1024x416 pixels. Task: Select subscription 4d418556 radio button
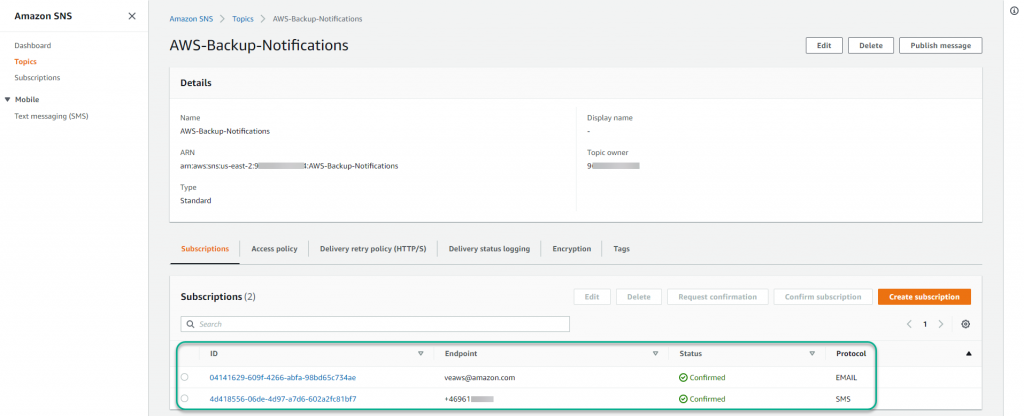point(185,398)
